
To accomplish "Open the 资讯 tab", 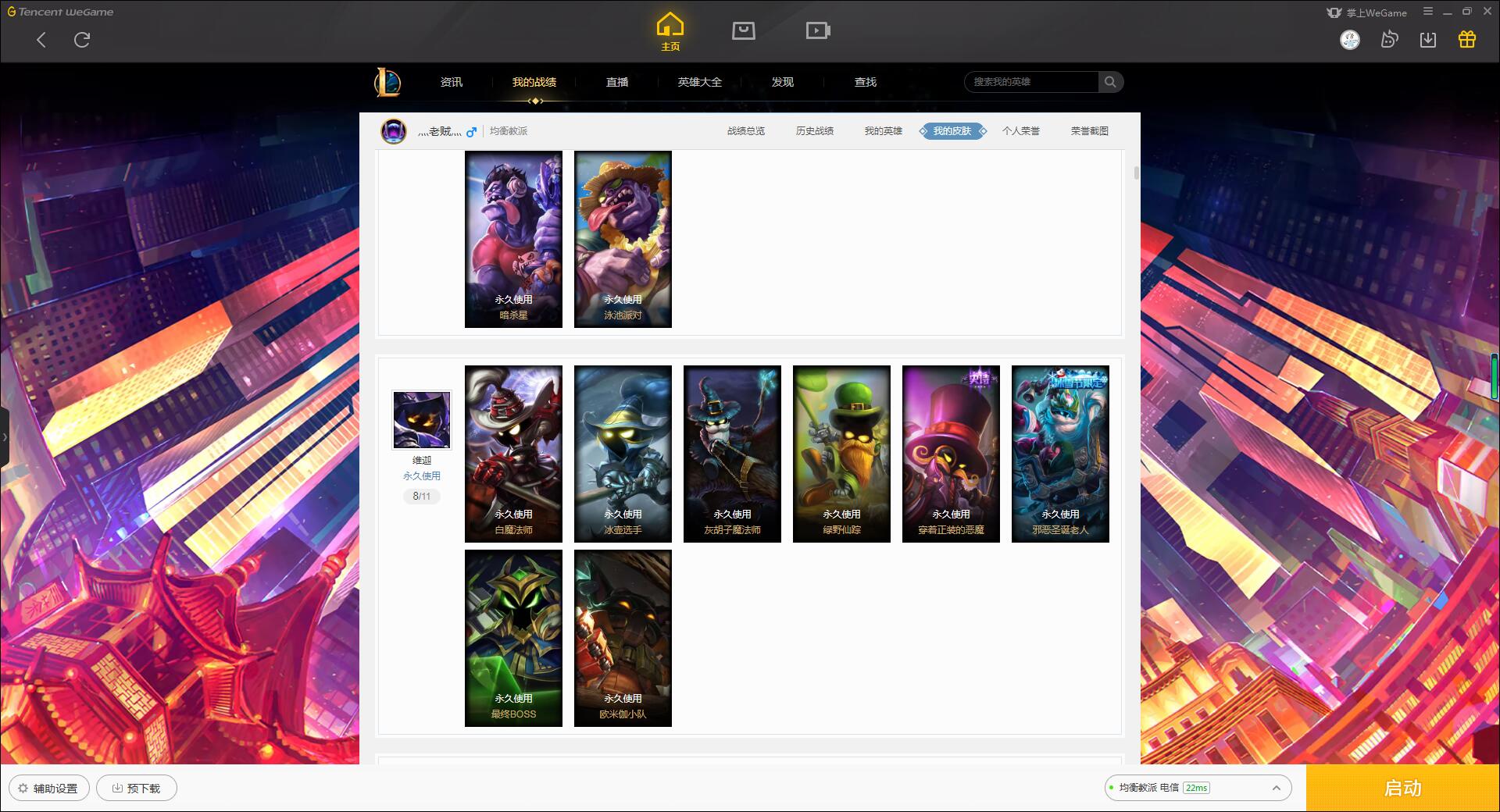I will tap(452, 82).
